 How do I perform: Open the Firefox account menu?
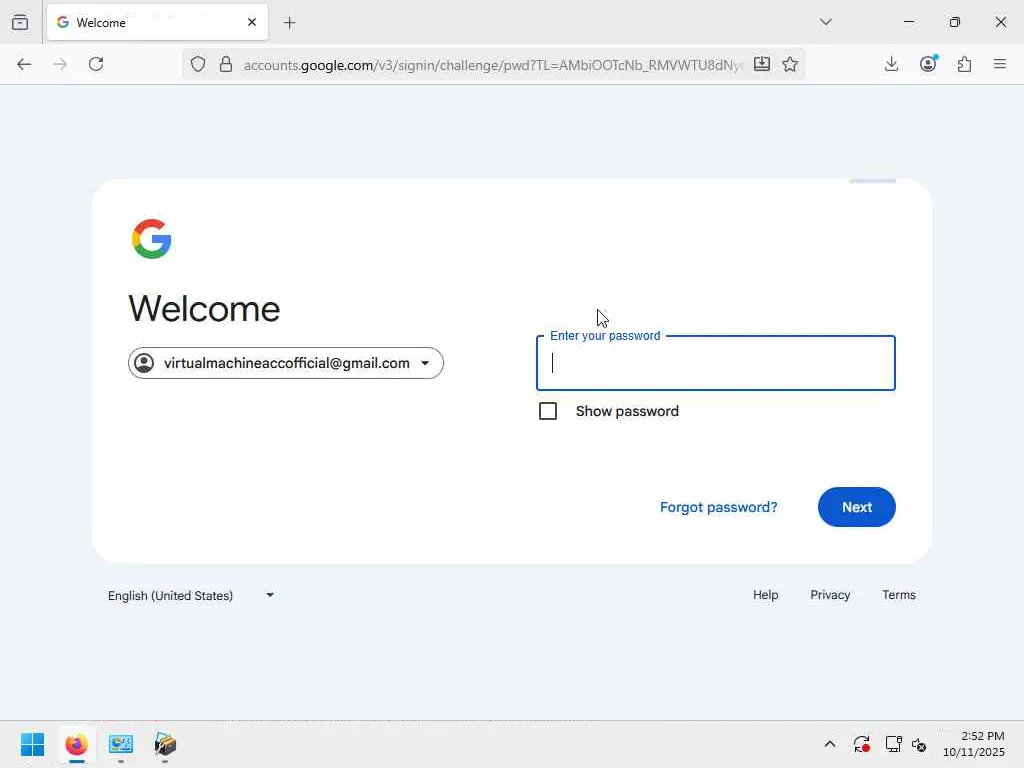[x=928, y=64]
